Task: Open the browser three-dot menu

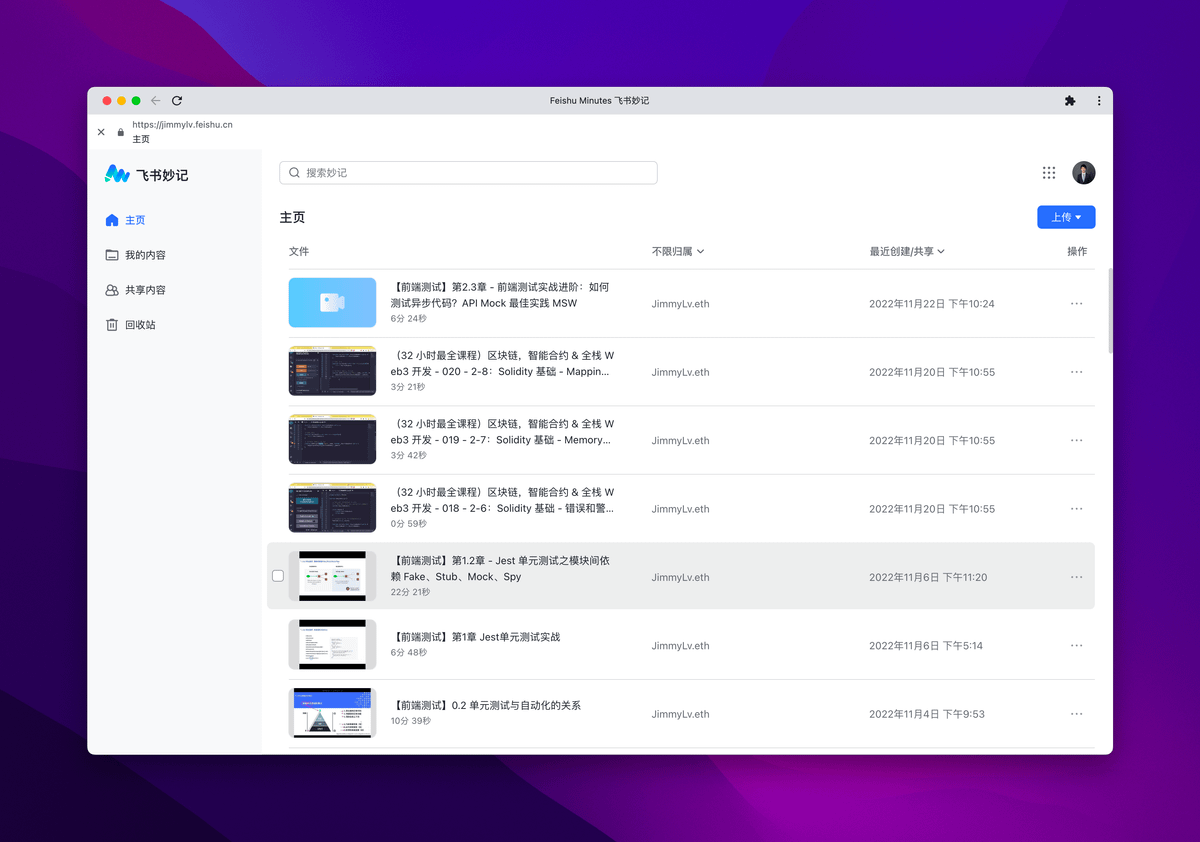Action: point(1099,101)
